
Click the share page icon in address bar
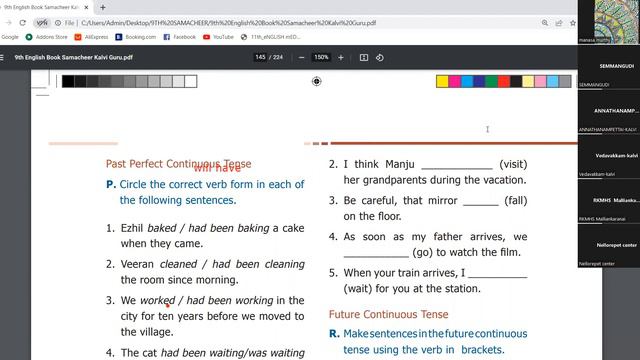[559, 23]
